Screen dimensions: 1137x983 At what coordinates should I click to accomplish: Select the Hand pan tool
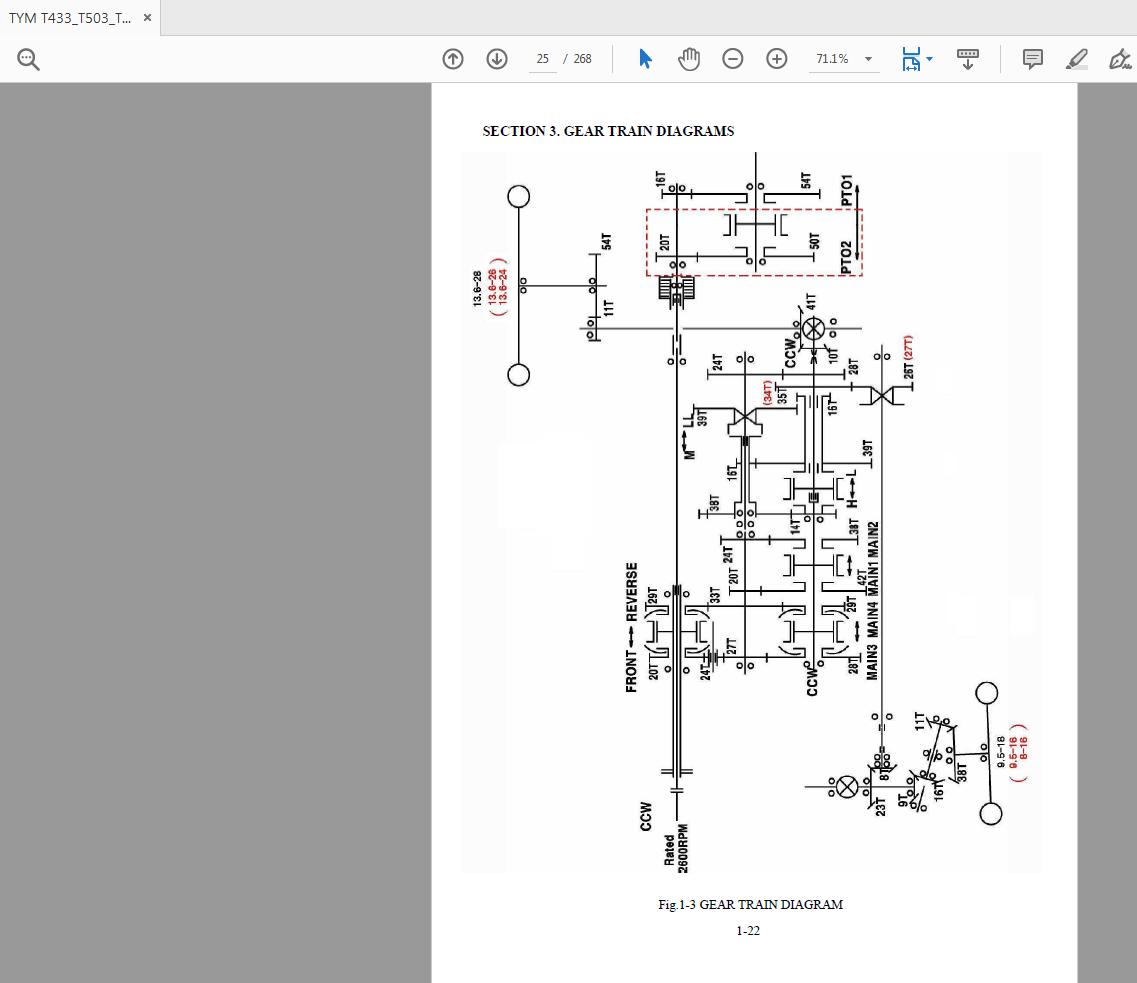click(689, 59)
